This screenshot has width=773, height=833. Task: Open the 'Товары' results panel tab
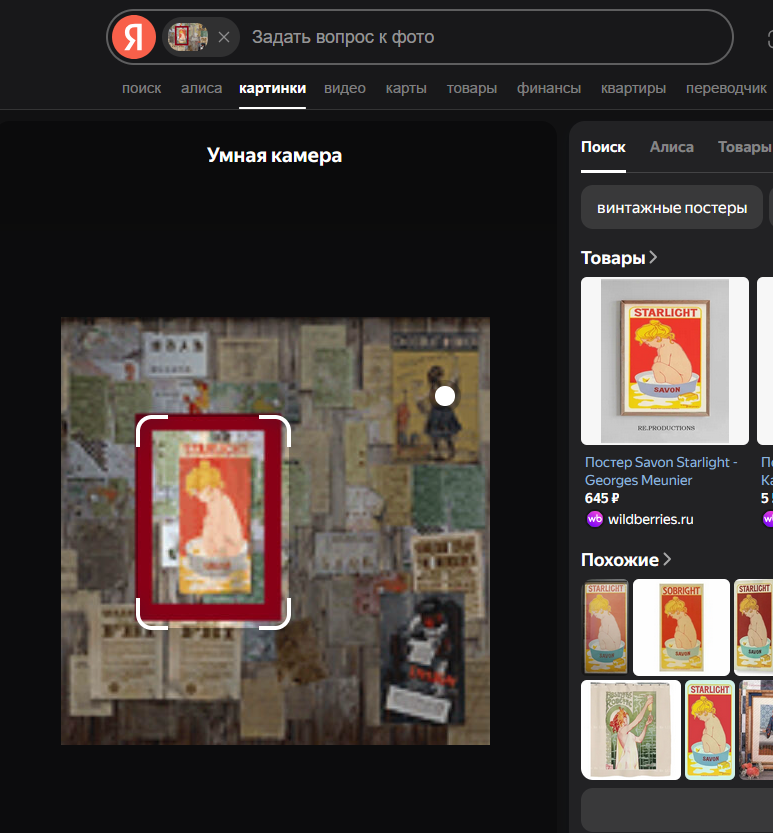(x=744, y=147)
